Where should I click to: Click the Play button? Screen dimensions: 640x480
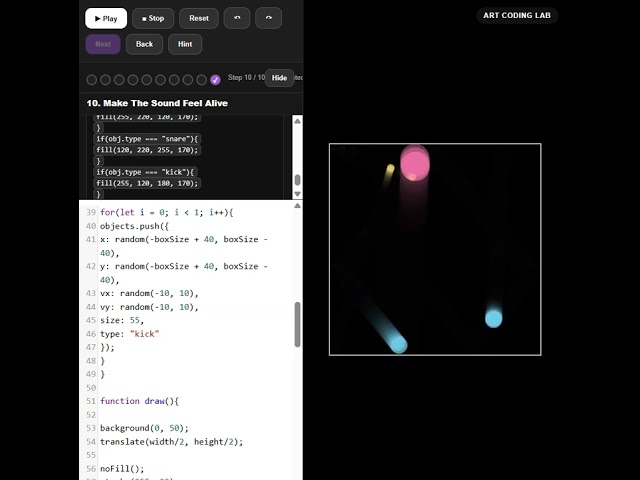point(106,18)
